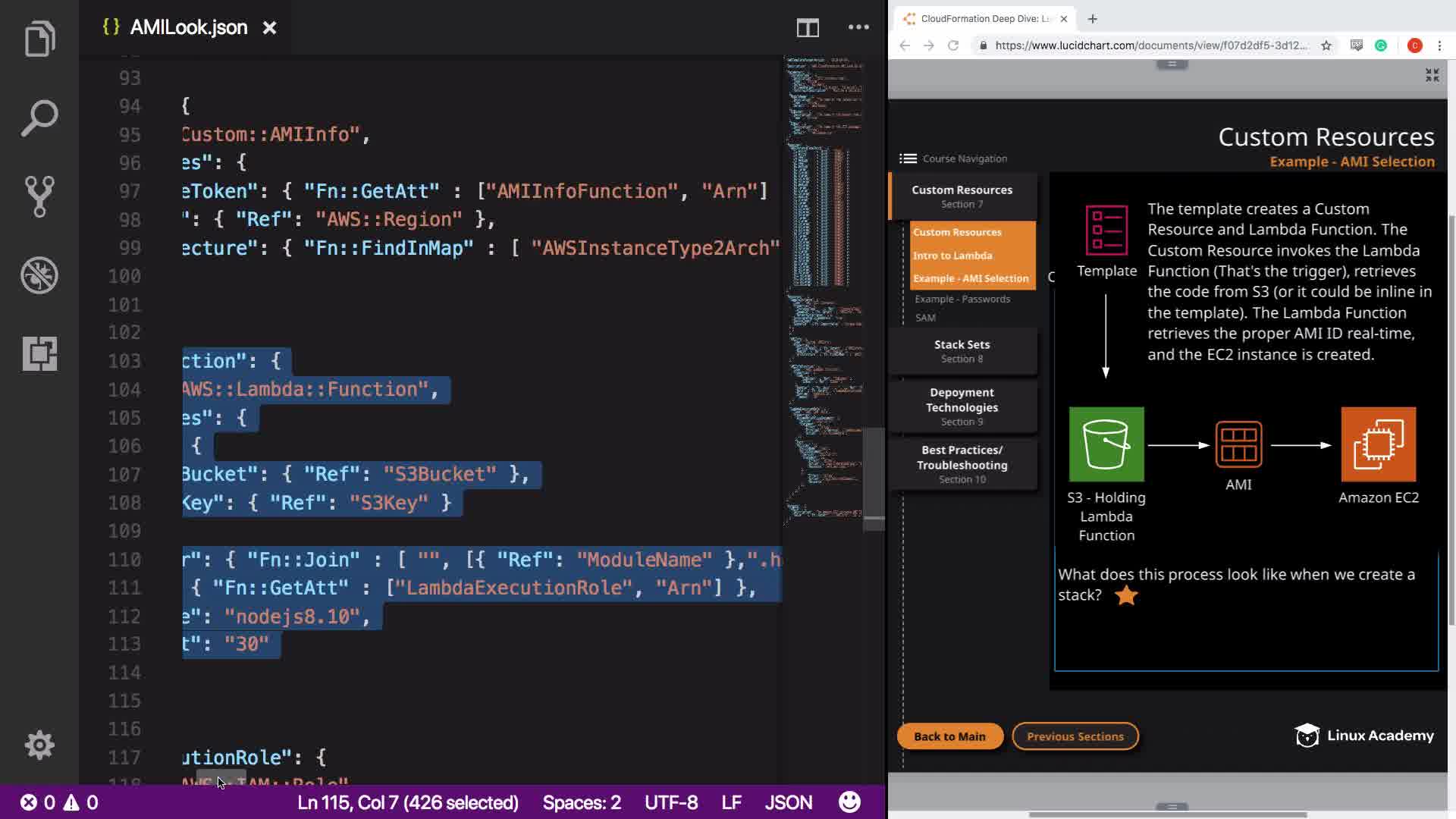Open the JSON language mode selector
This screenshot has width=1456, height=819.
pos(788,802)
